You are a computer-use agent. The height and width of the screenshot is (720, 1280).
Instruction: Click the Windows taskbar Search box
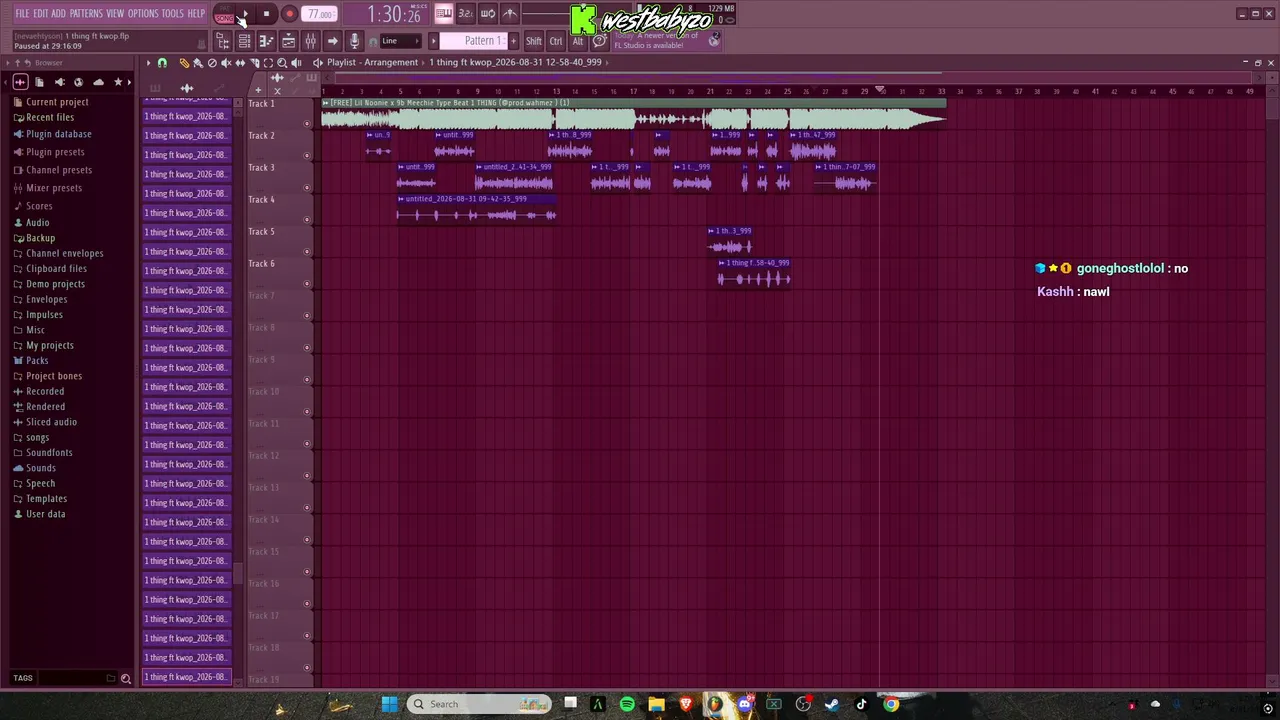click(479, 704)
